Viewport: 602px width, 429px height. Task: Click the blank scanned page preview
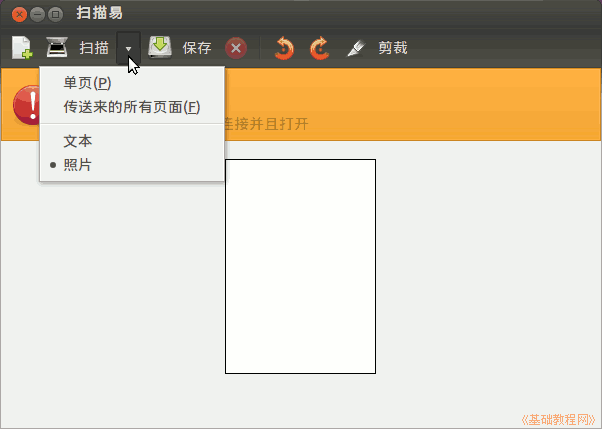coord(300,265)
